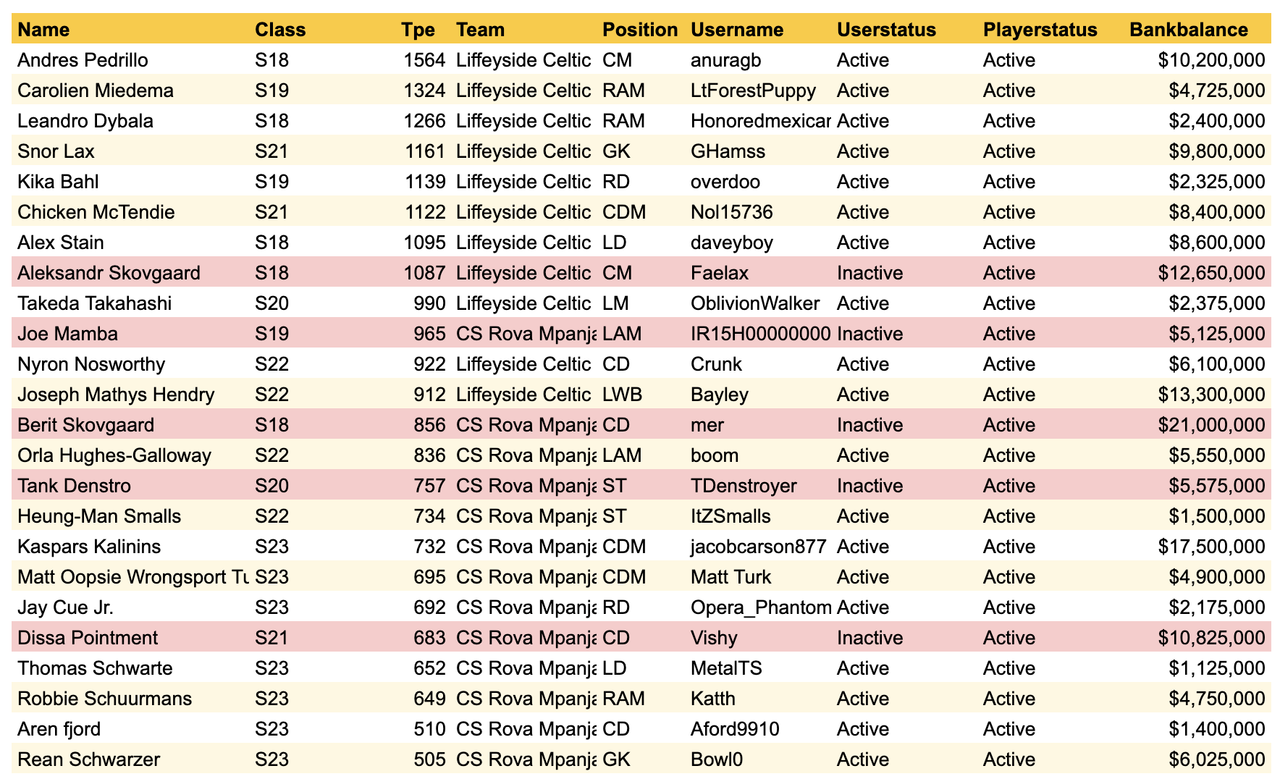Click Tpe value 505
1280x779 pixels.
pos(429,759)
